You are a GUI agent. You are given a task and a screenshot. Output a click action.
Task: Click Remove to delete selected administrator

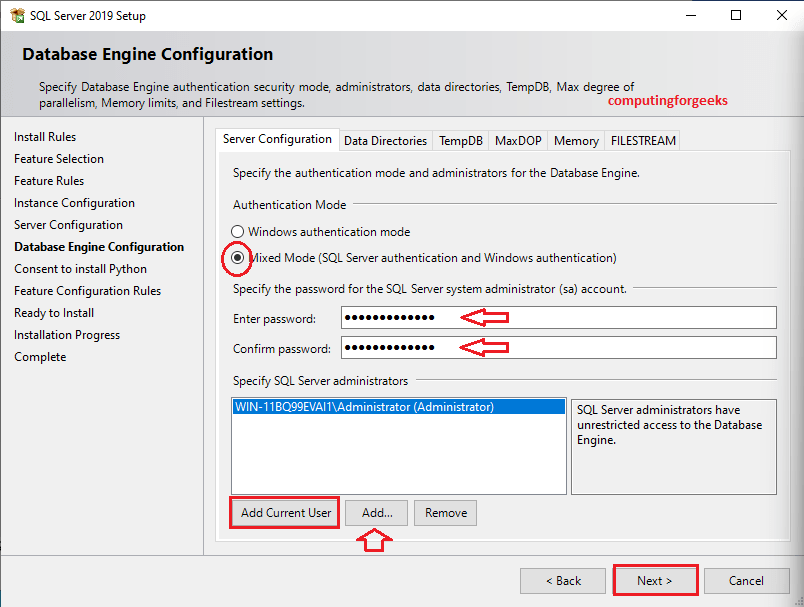coord(445,512)
